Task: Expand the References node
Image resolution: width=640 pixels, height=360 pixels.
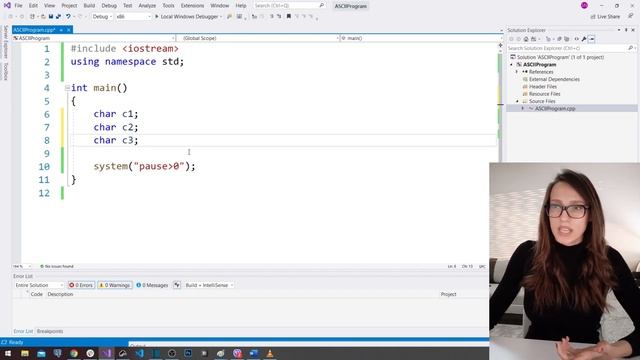Action: pos(517,72)
